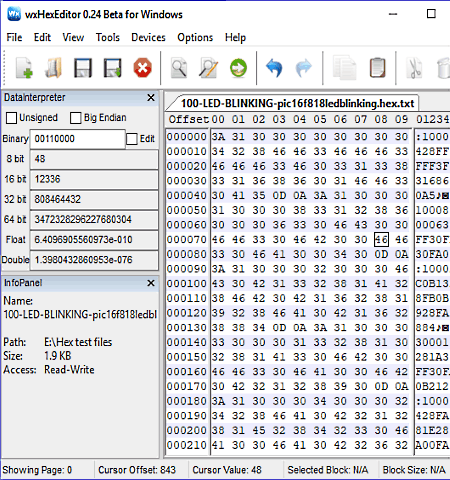Image resolution: width=450 pixels, height=480 pixels.
Task: Open the Help menu
Action: 235,37
